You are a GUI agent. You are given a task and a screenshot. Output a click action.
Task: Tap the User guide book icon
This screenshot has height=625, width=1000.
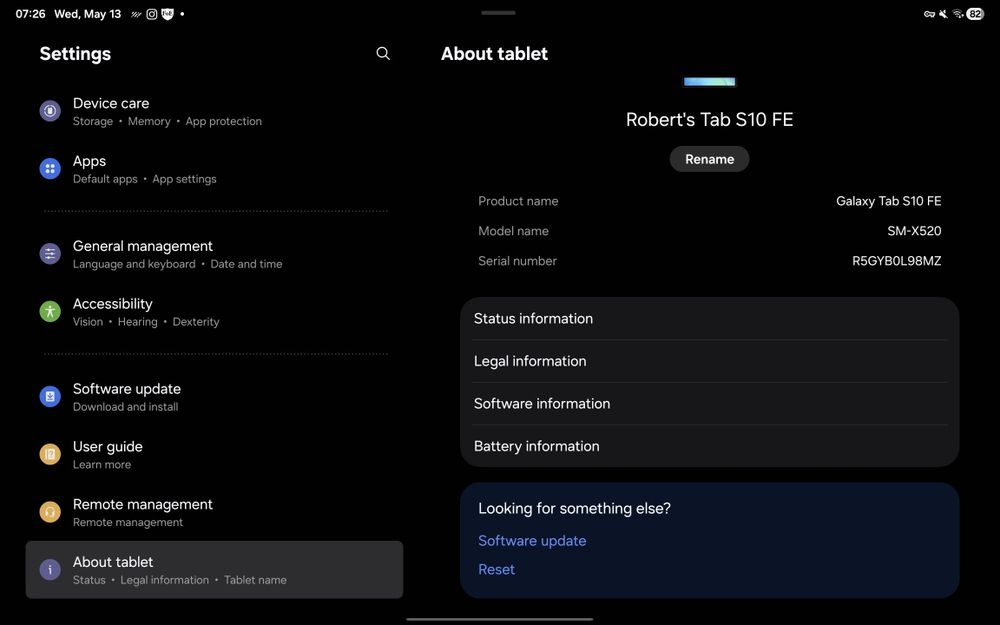pos(50,455)
